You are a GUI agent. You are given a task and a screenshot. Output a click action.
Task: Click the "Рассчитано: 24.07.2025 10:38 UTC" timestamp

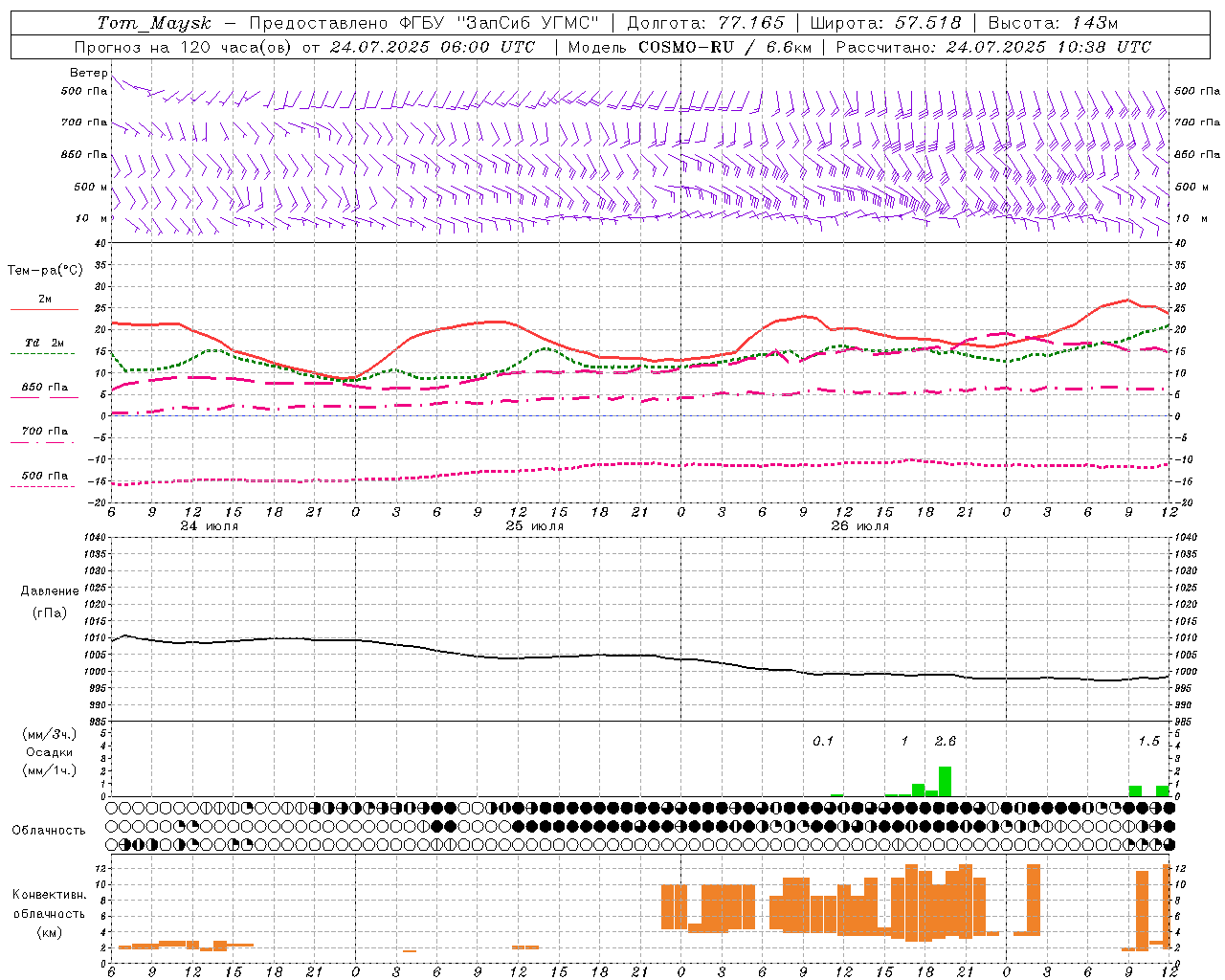click(x=993, y=47)
